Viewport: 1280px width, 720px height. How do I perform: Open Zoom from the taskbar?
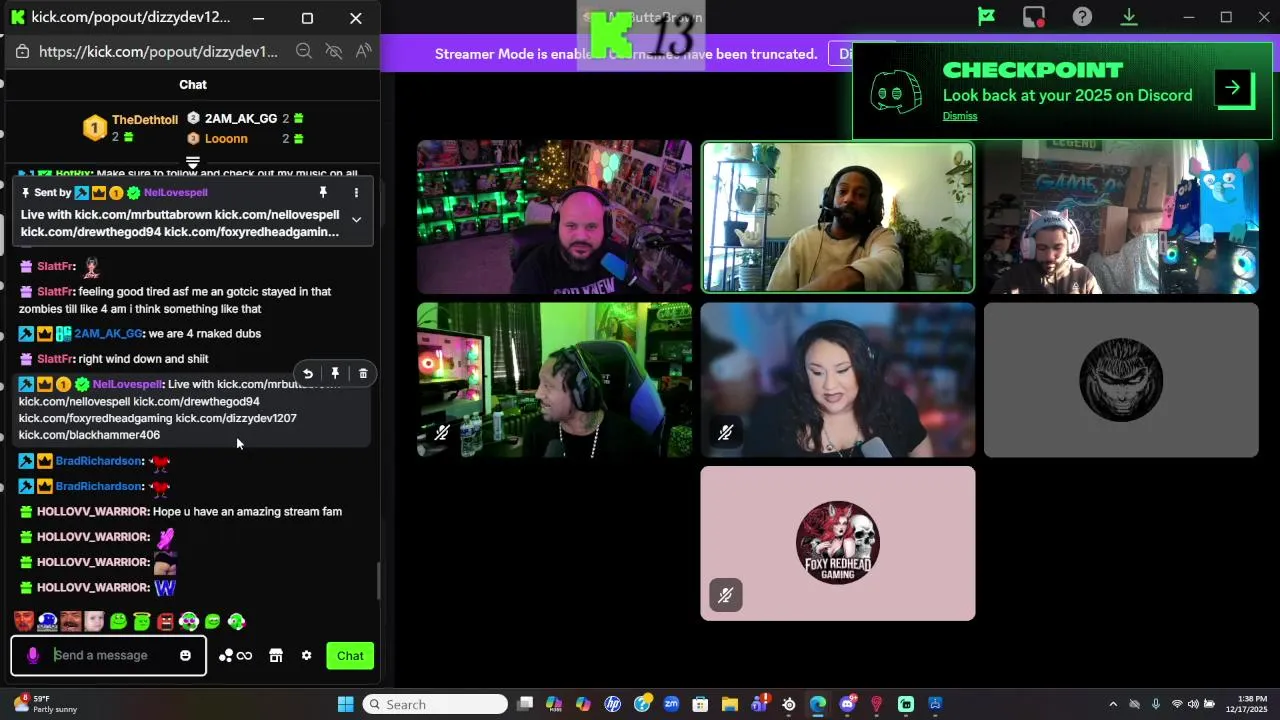671,704
